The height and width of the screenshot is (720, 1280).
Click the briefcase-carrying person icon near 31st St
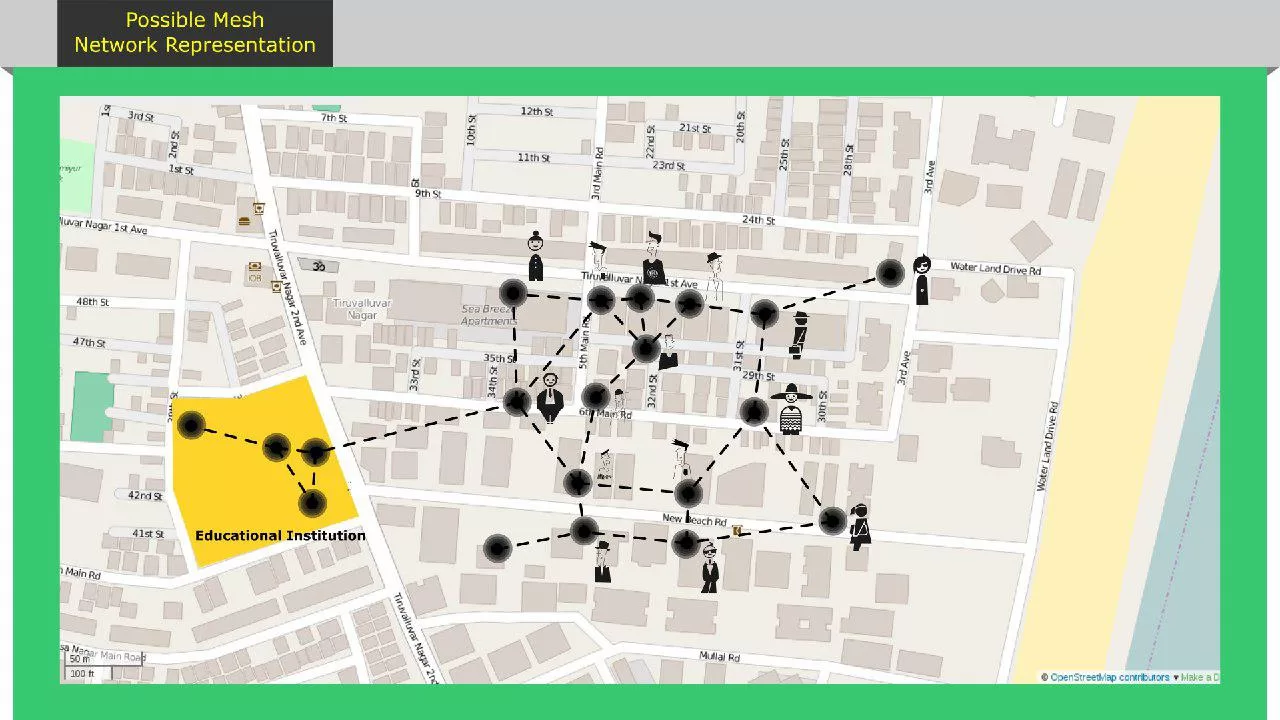point(799,335)
